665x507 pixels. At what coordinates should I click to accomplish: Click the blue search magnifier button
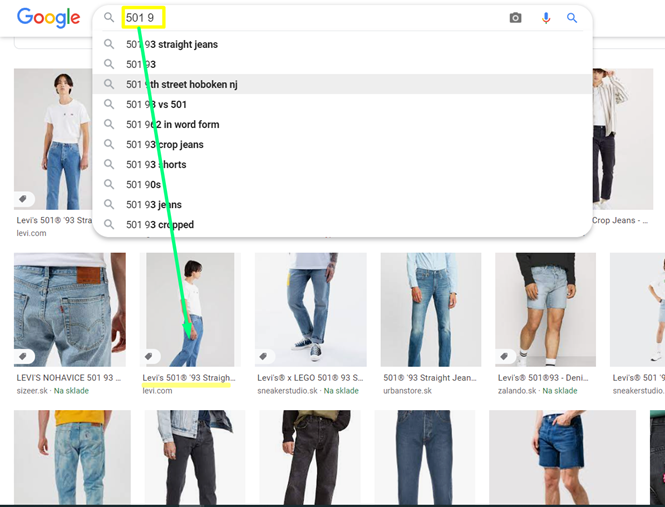(x=572, y=18)
